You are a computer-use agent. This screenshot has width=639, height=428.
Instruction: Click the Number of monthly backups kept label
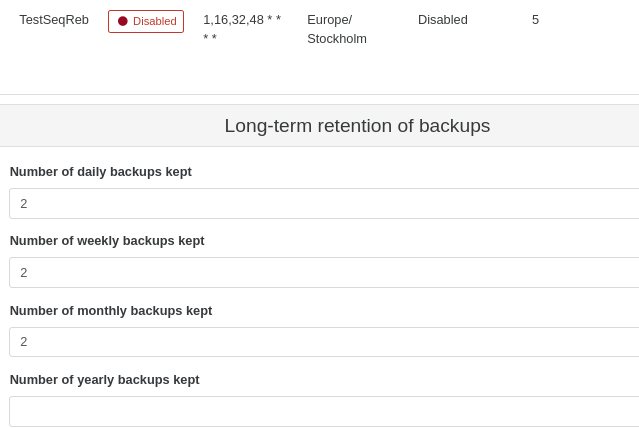111,311
